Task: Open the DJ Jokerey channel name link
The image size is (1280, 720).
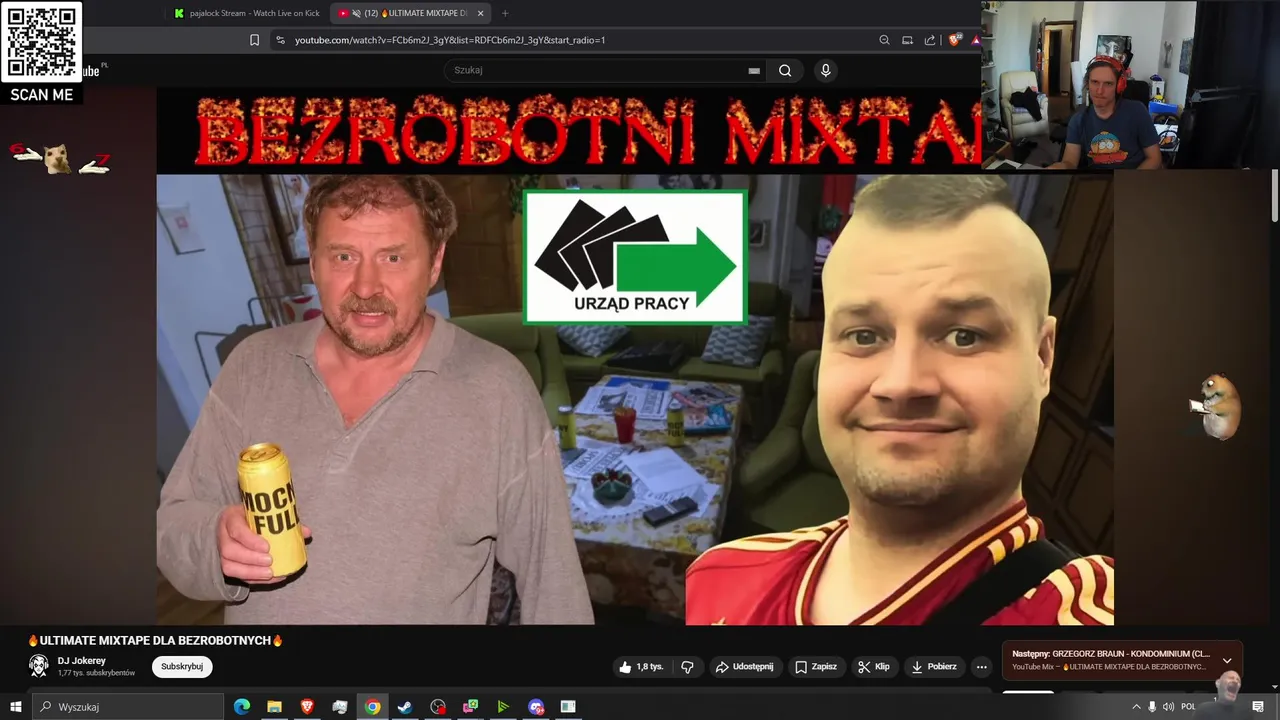Action: 82,661
